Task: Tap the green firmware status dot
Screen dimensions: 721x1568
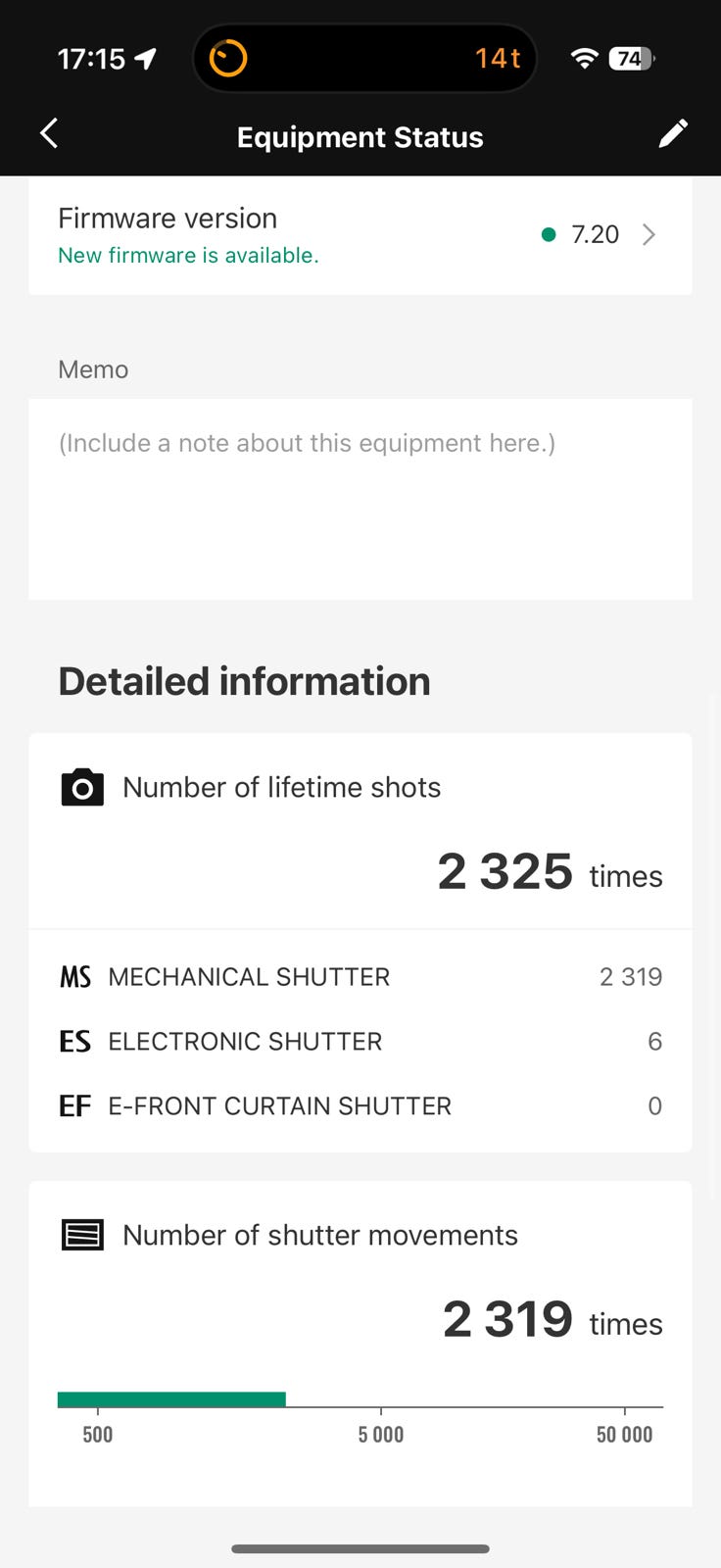Action: coord(549,234)
